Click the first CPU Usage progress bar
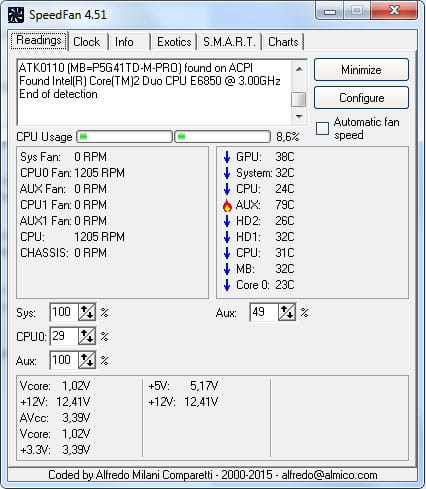The width and height of the screenshot is (426, 489). click(124, 137)
